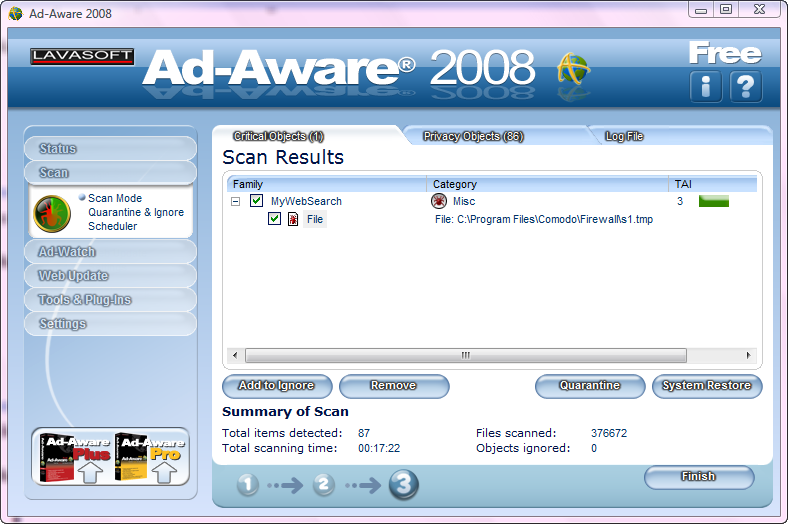Click the red file bug icon

tap(292, 219)
